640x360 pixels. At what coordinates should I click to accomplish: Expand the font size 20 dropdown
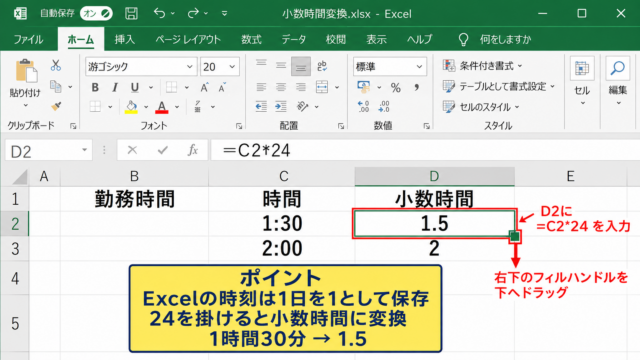pyautogui.click(x=232, y=67)
